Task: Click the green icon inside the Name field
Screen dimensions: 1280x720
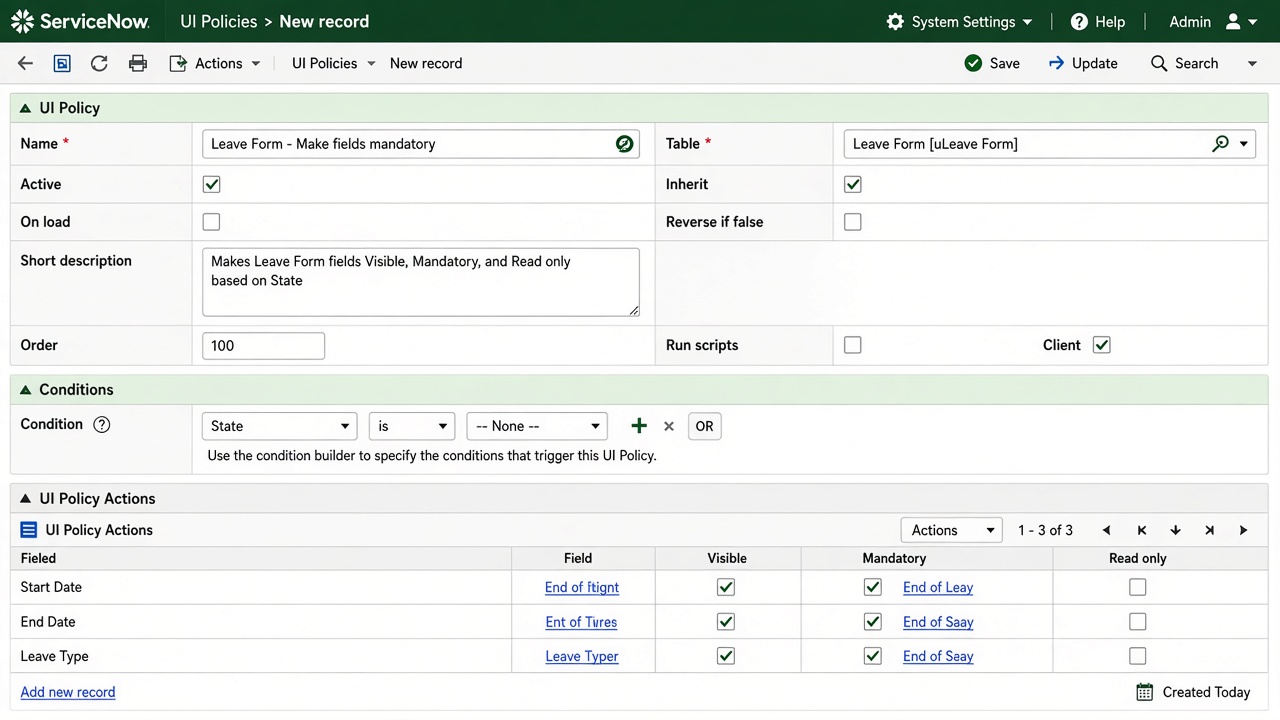Action: click(624, 144)
